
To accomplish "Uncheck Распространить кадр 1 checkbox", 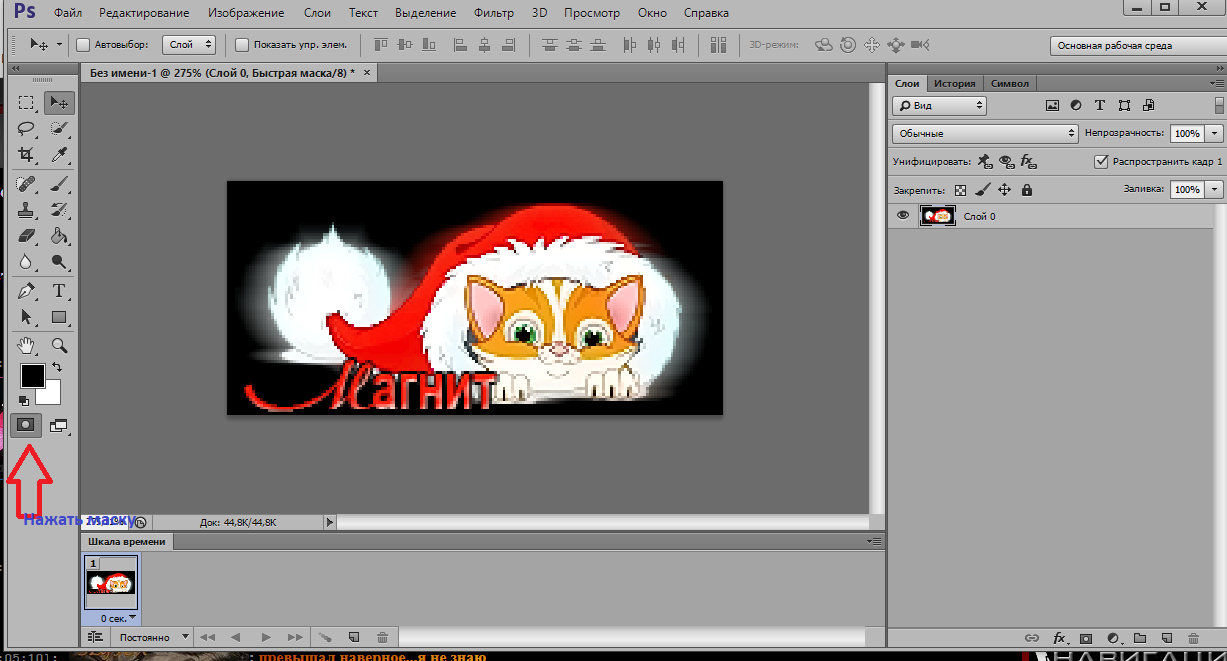I will [x=1102, y=161].
